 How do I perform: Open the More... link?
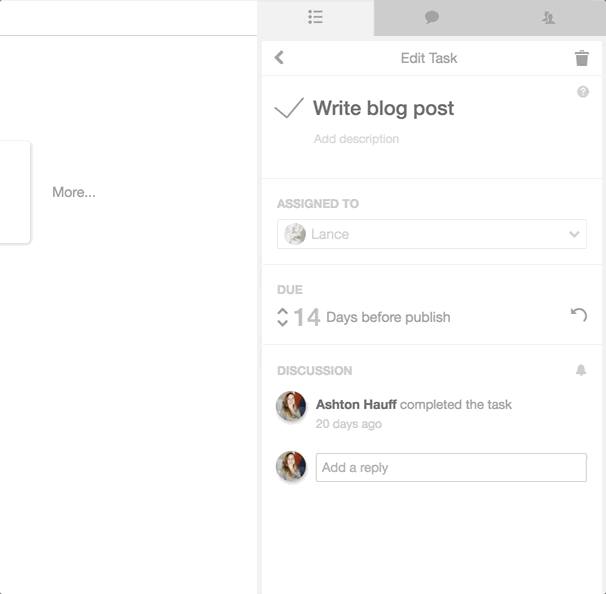74,192
